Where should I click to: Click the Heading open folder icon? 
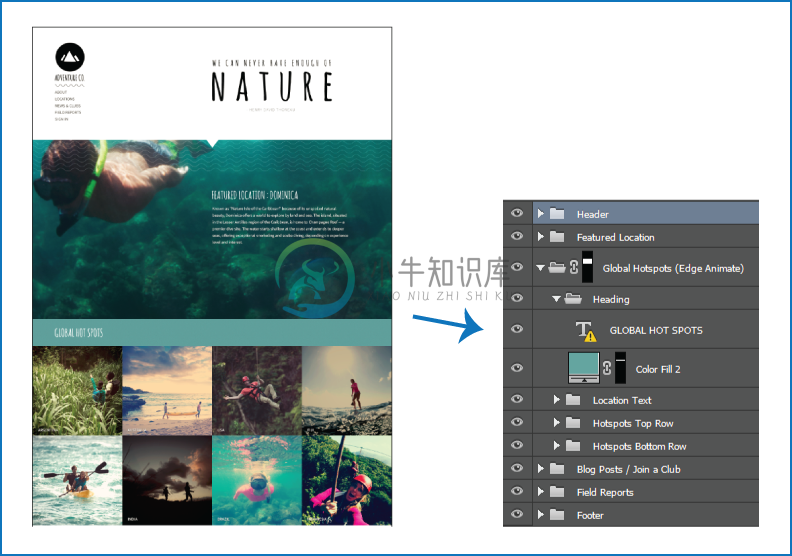pyautogui.click(x=573, y=298)
